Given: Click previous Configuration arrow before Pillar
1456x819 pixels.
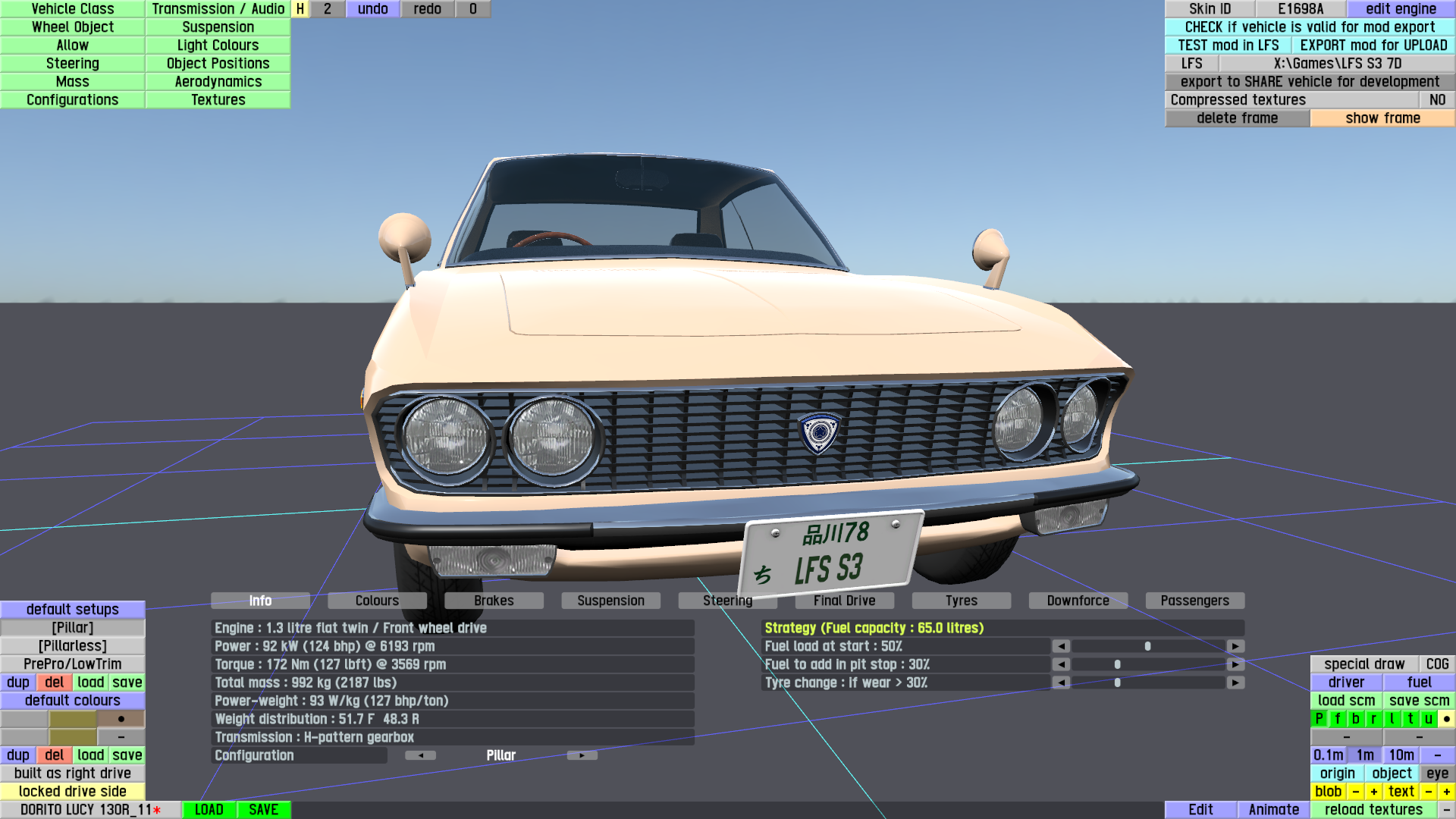Looking at the screenshot, I should pos(420,755).
